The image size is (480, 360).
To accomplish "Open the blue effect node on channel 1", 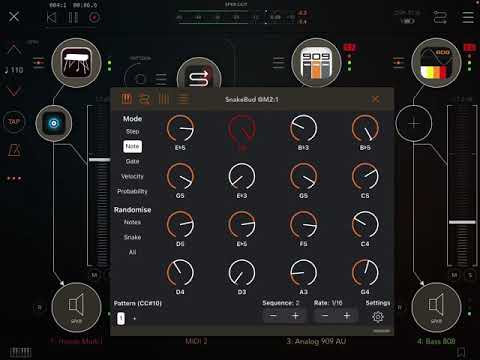I will click(x=54, y=123).
